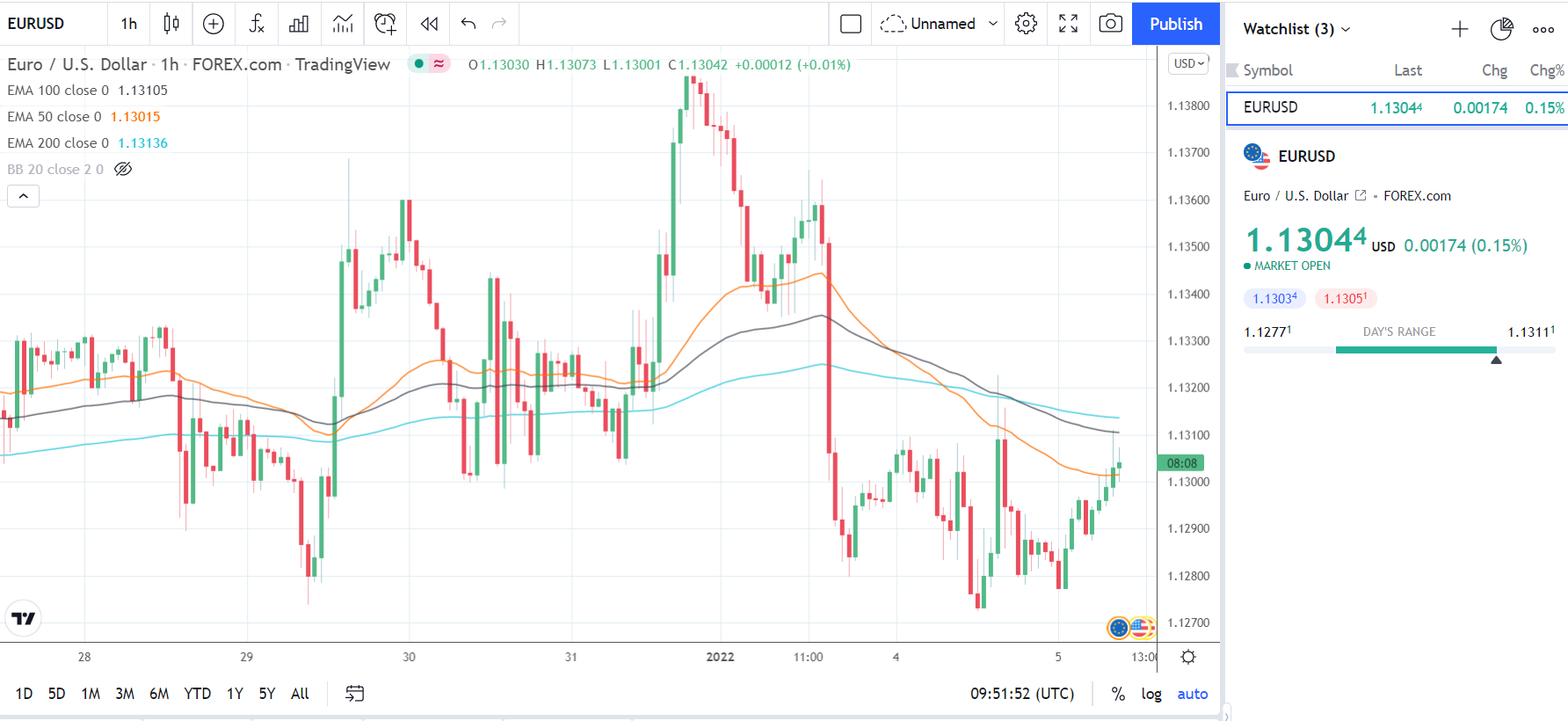This screenshot has height=721, width=1568.
Task: Open the EURUSD symbol search box
Action: (x=36, y=24)
